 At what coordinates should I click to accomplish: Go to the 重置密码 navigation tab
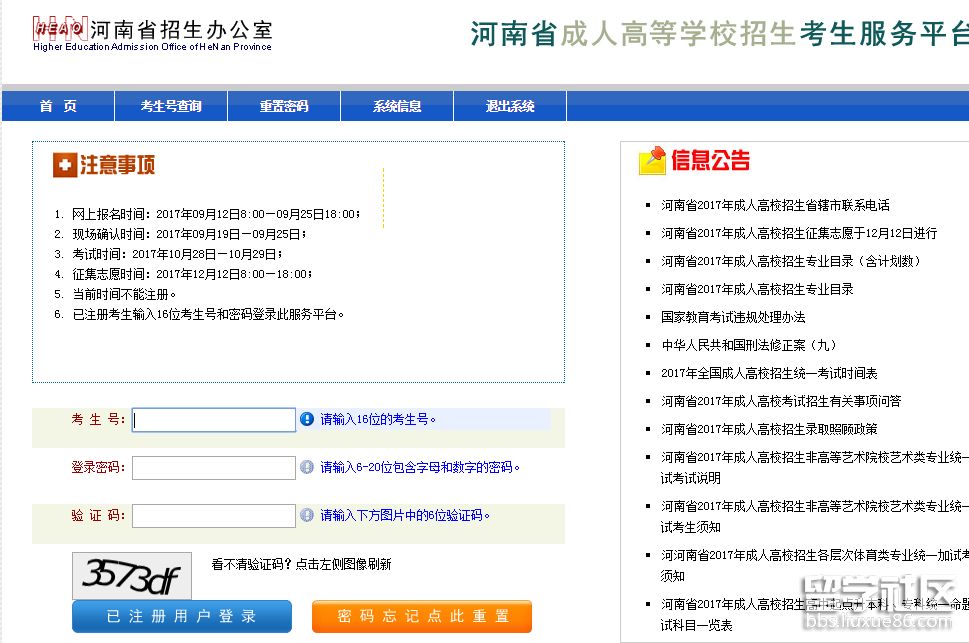(284, 106)
